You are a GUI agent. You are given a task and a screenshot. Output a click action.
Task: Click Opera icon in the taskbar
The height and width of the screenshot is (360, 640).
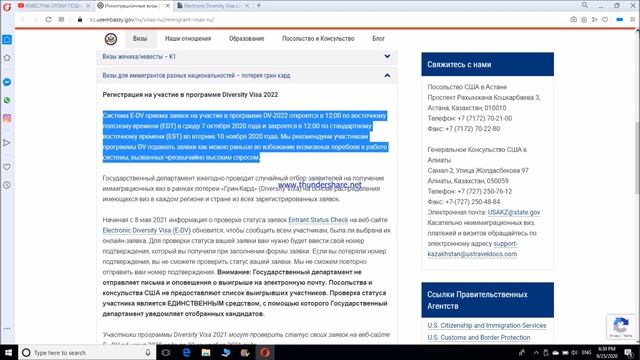[x=265, y=352]
